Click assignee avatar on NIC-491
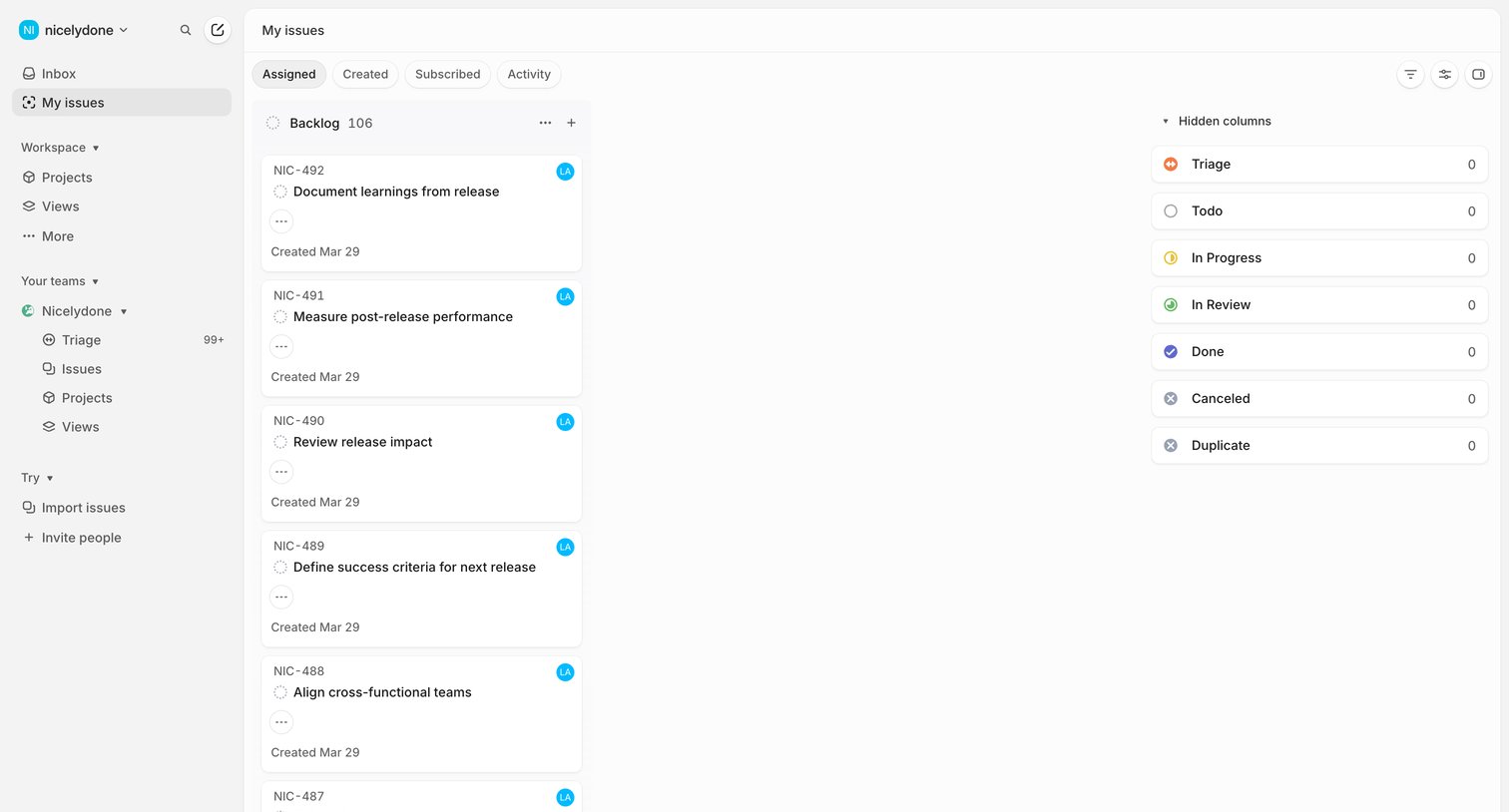This screenshot has height=812, width=1509. click(x=565, y=296)
